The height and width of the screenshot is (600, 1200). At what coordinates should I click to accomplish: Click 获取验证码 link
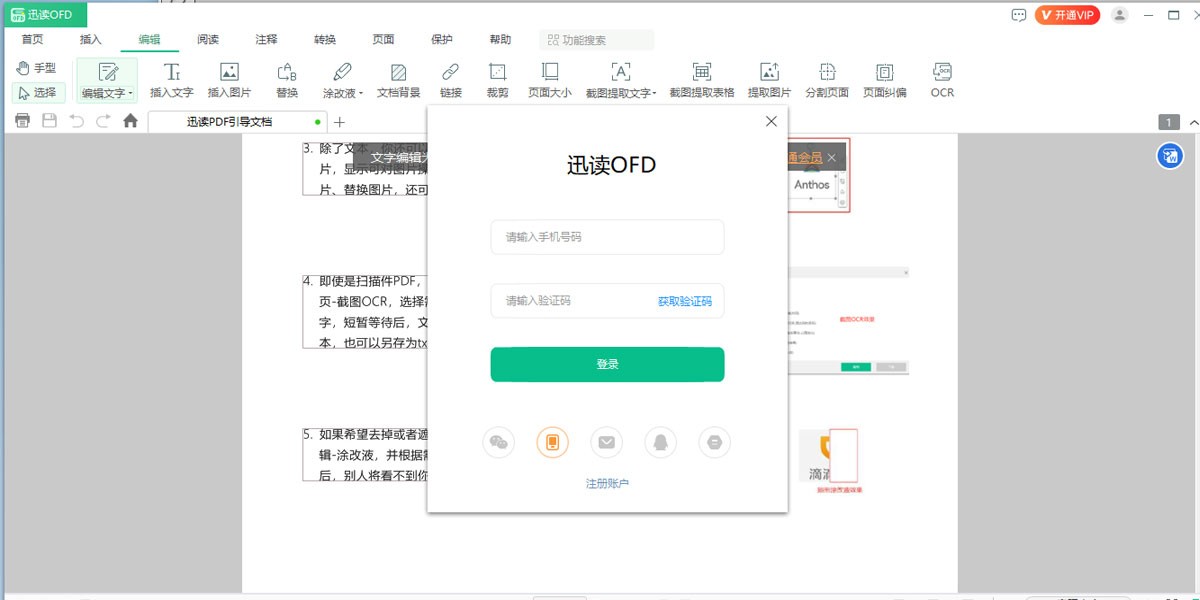[685, 301]
